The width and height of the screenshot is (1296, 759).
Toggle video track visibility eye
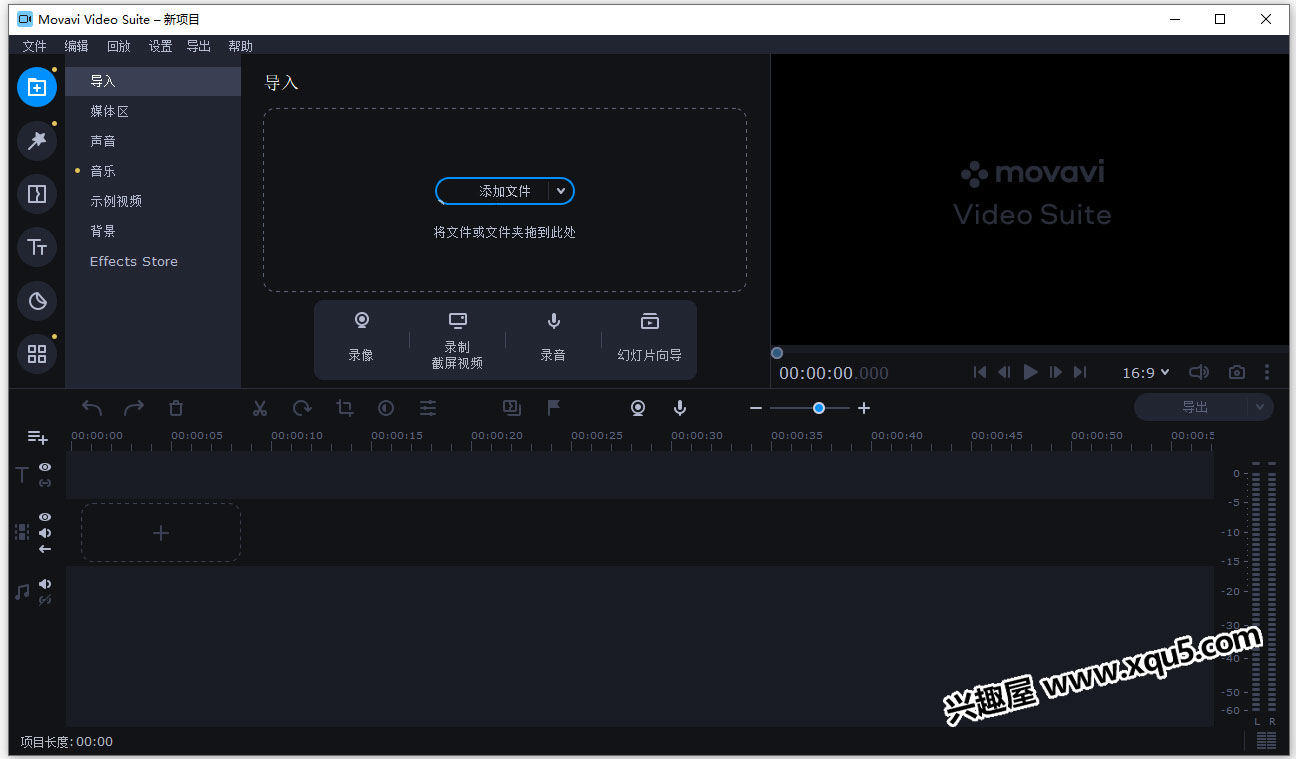point(45,517)
